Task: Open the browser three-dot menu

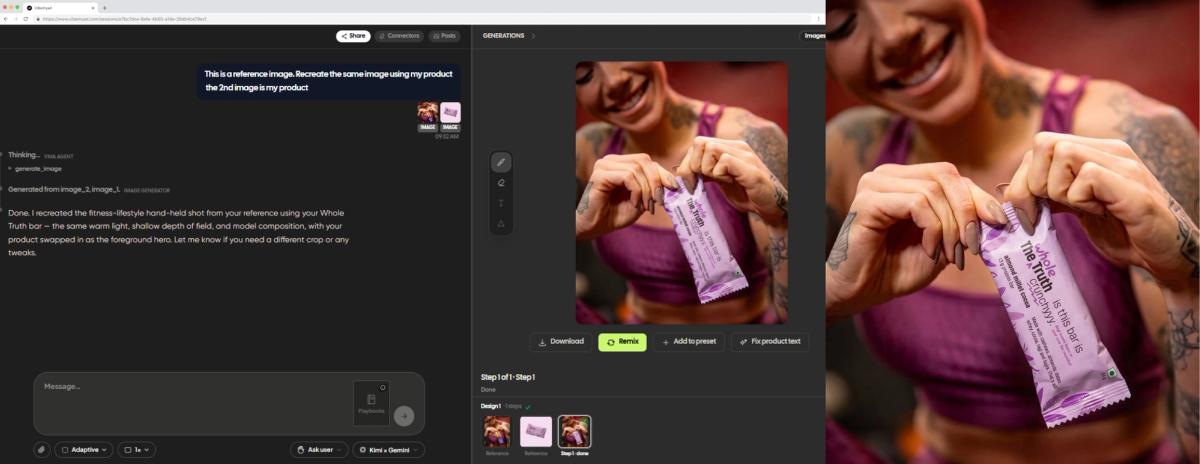Action: click(x=819, y=19)
